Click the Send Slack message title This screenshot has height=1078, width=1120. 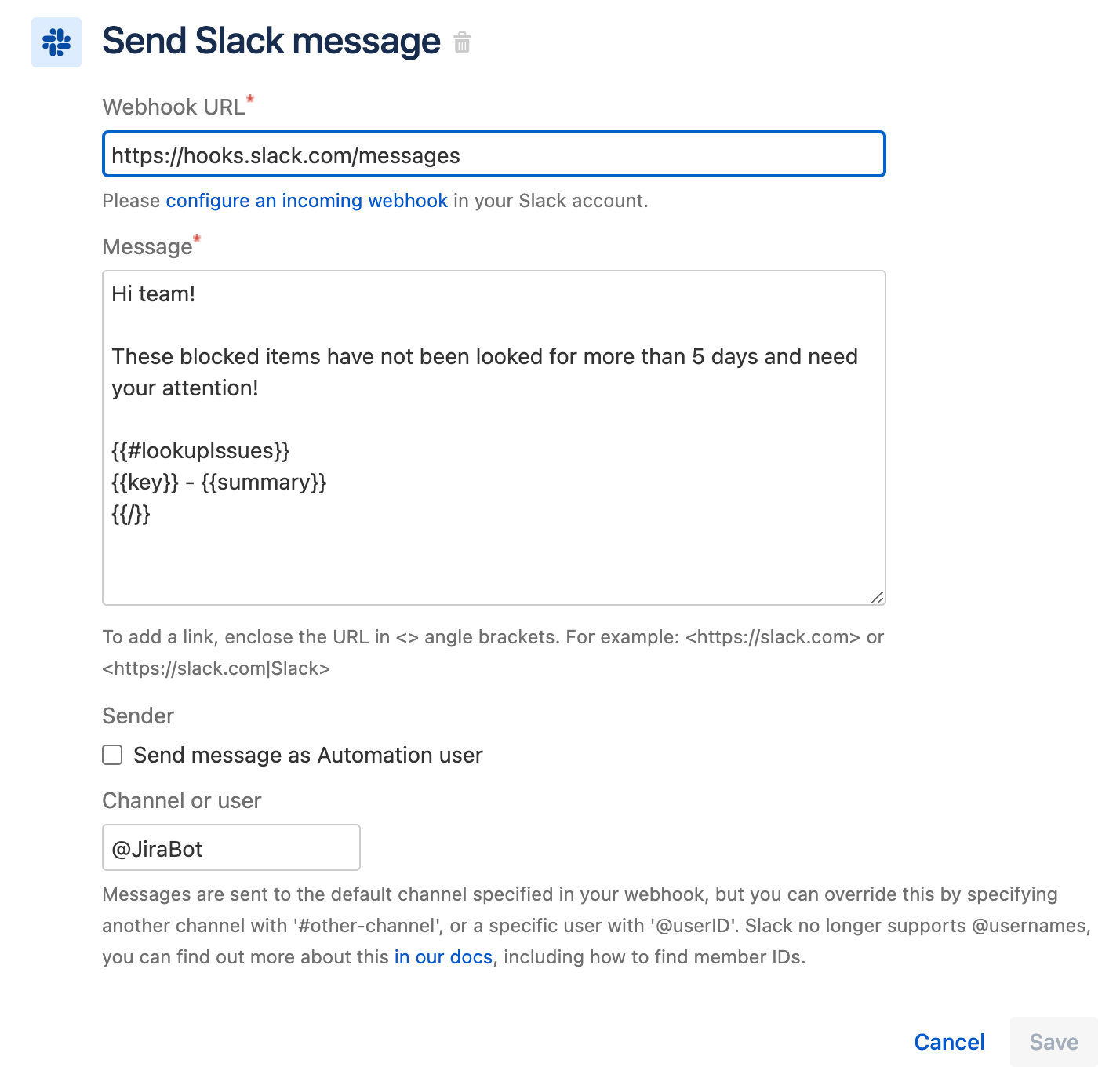pos(271,41)
